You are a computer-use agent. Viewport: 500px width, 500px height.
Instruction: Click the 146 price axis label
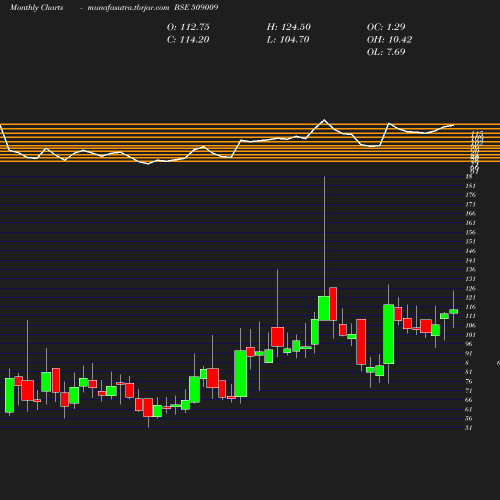click(470, 251)
